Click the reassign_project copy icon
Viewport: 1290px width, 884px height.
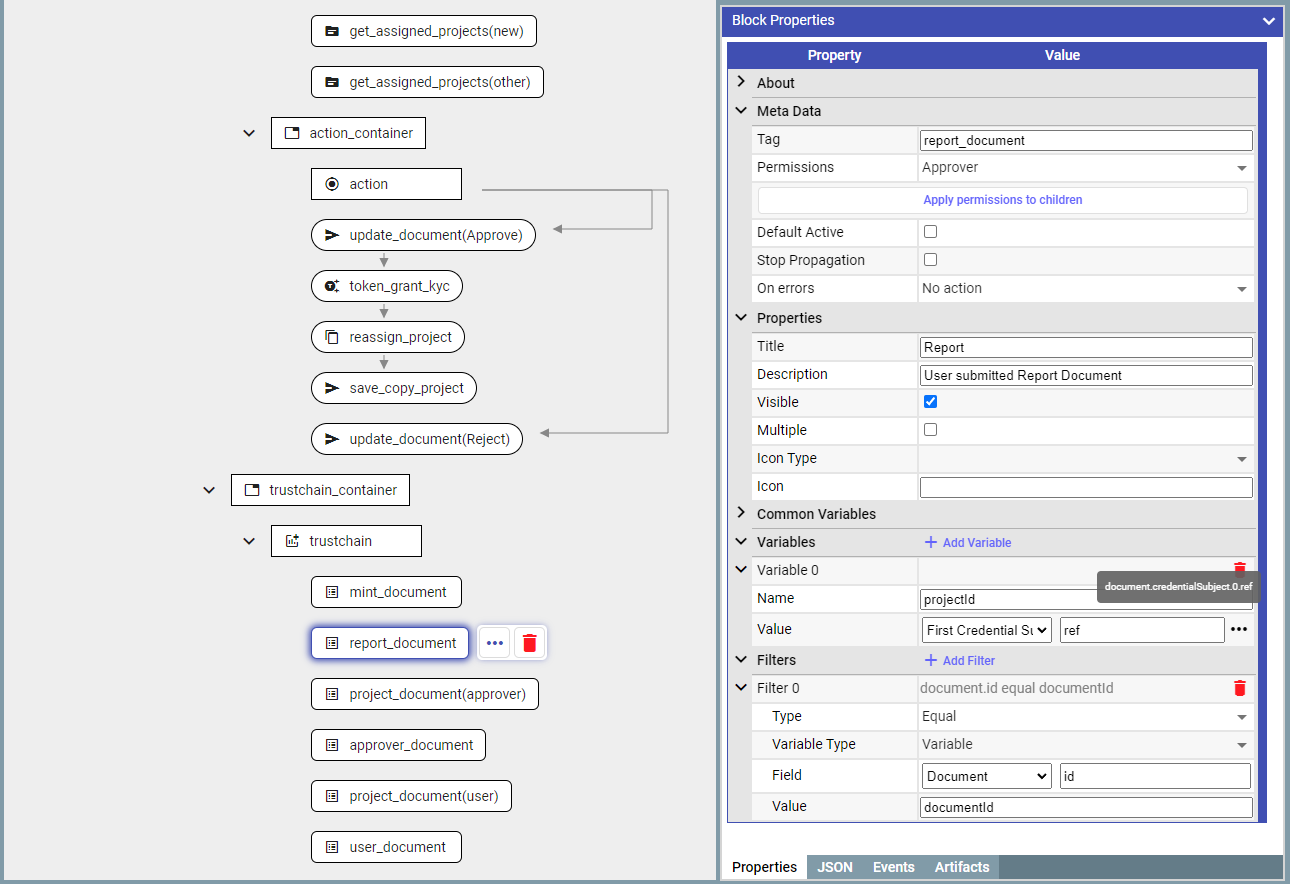click(332, 337)
